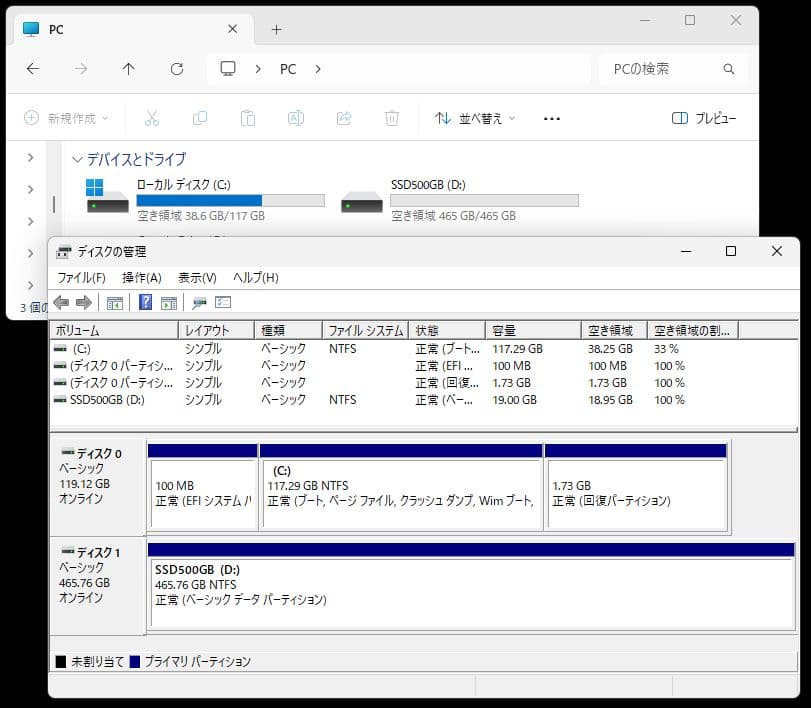
Task: Open the 並べ替え sort options dropdown
Action: tap(476, 118)
